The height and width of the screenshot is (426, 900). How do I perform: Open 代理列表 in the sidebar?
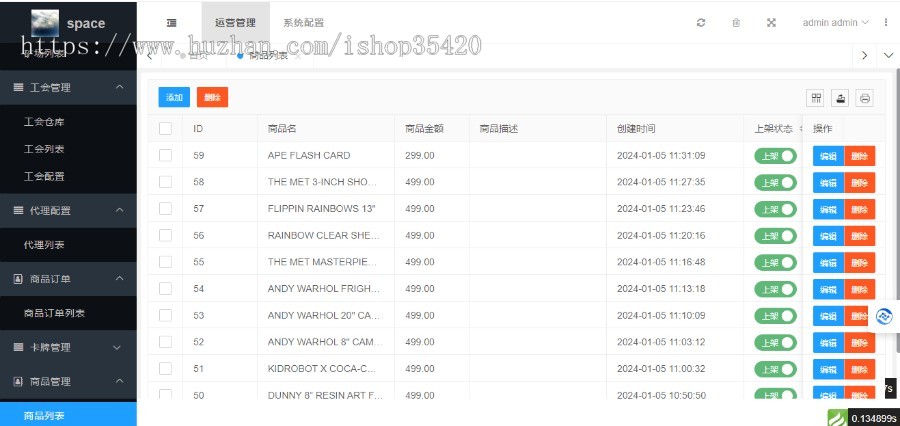click(44, 245)
